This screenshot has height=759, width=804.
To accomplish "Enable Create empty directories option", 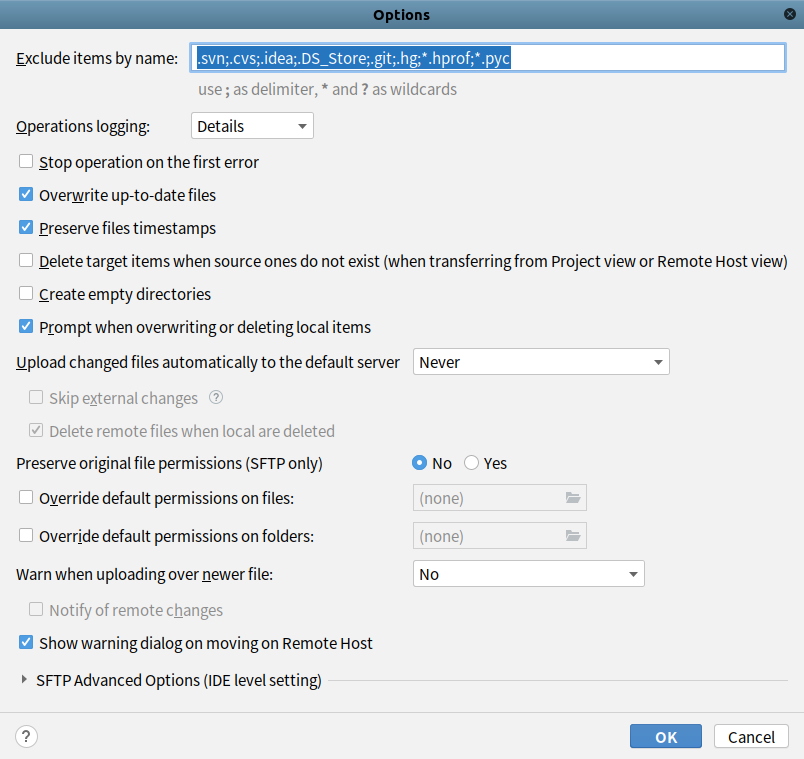I will click(26, 294).
